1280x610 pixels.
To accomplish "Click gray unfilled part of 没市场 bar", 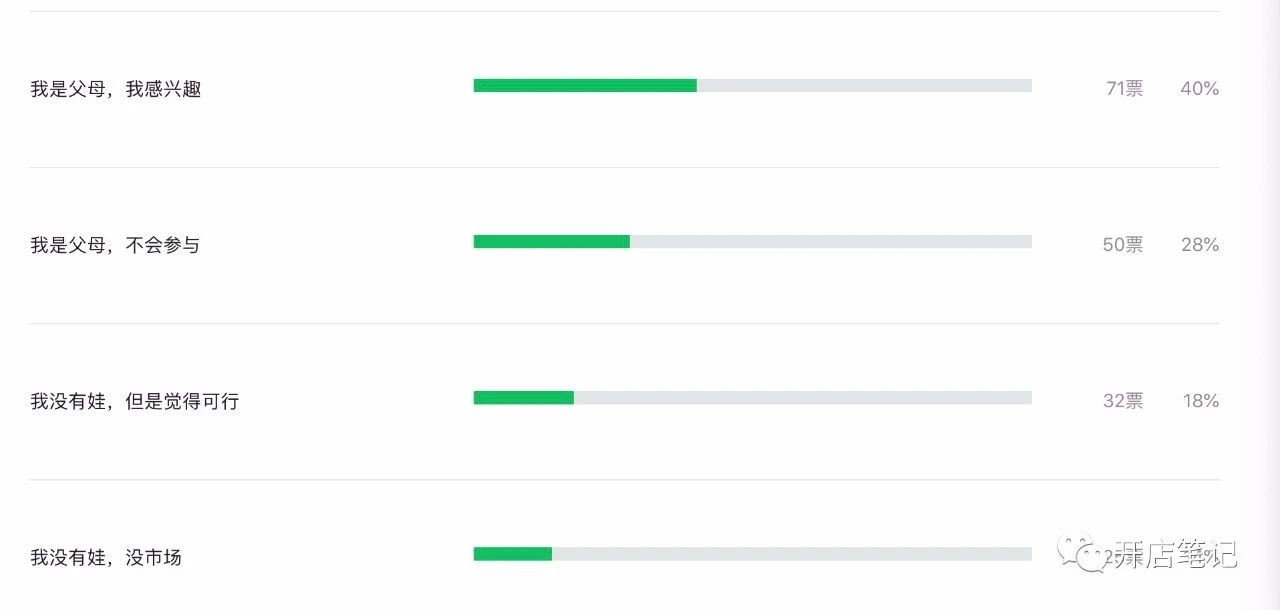I will (792, 554).
